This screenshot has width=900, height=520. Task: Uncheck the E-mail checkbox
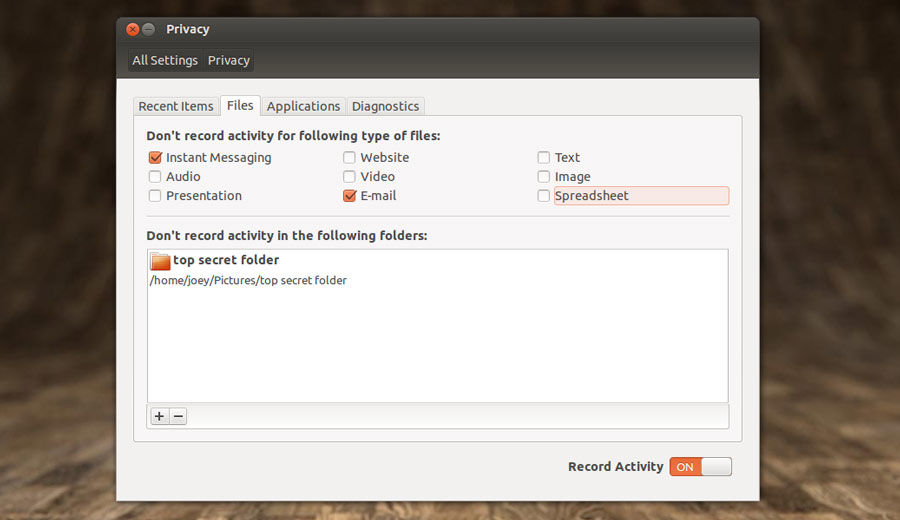point(349,196)
